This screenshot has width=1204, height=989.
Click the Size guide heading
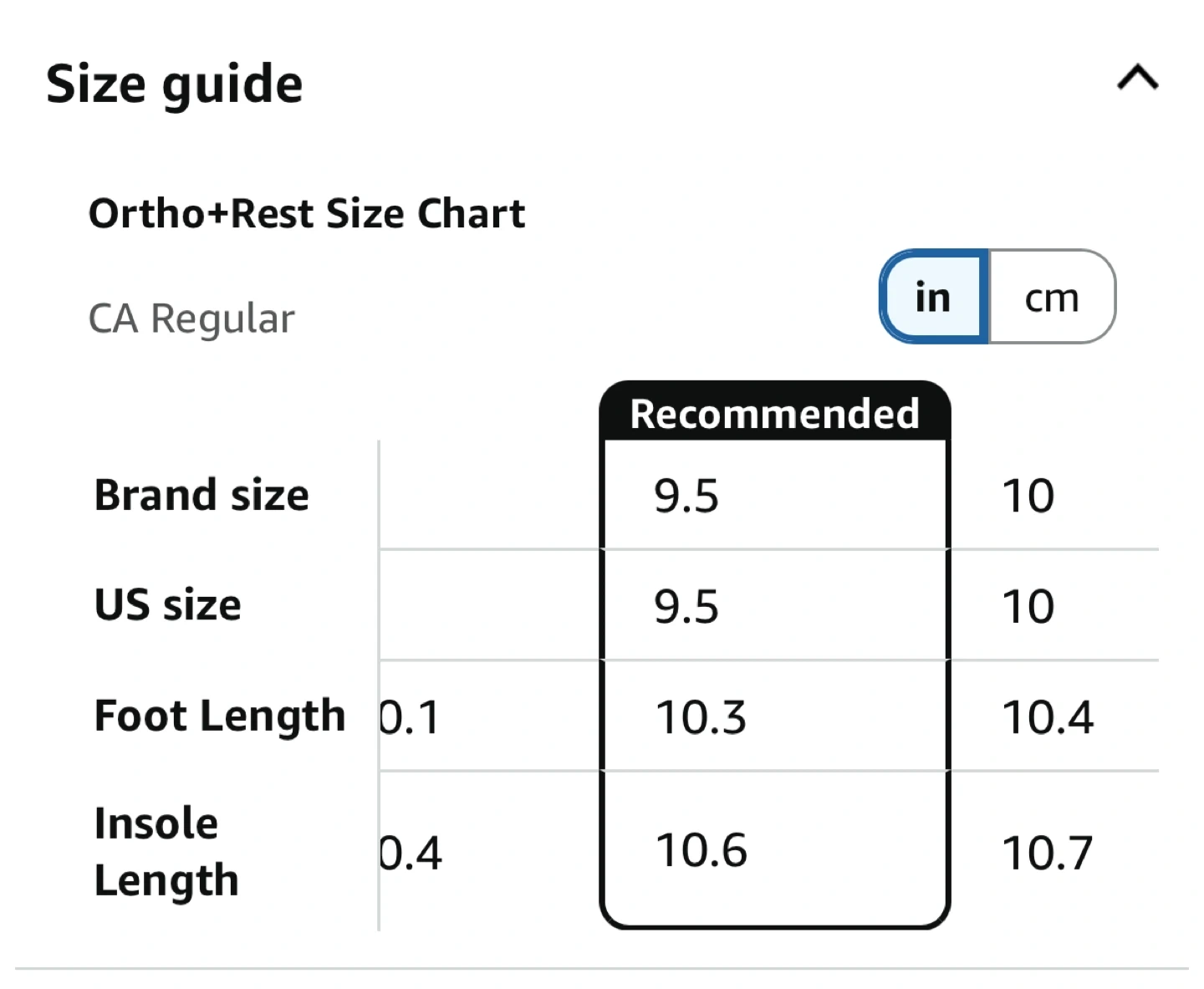[x=174, y=84]
